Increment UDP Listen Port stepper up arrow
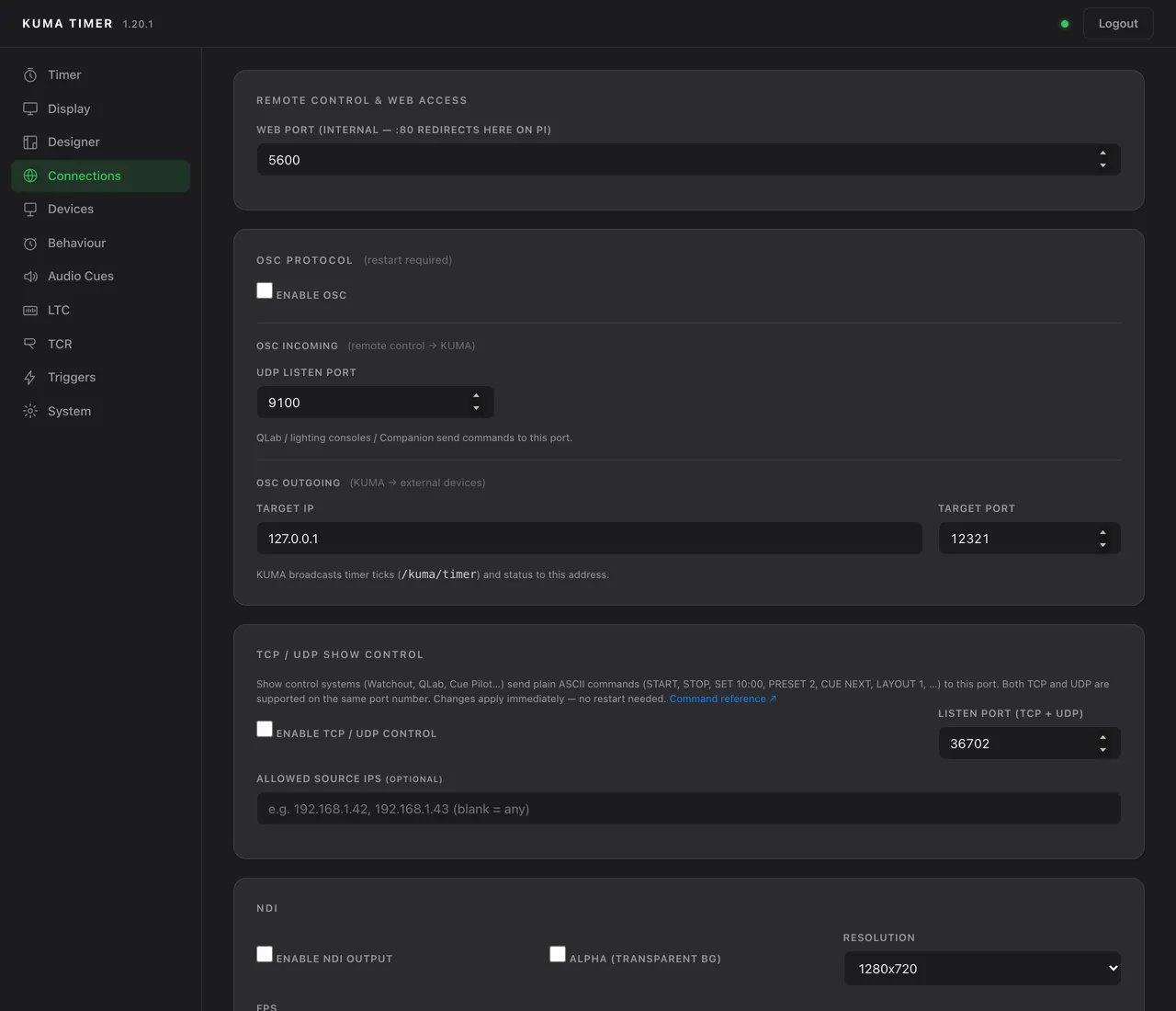 pyautogui.click(x=476, y=396)
